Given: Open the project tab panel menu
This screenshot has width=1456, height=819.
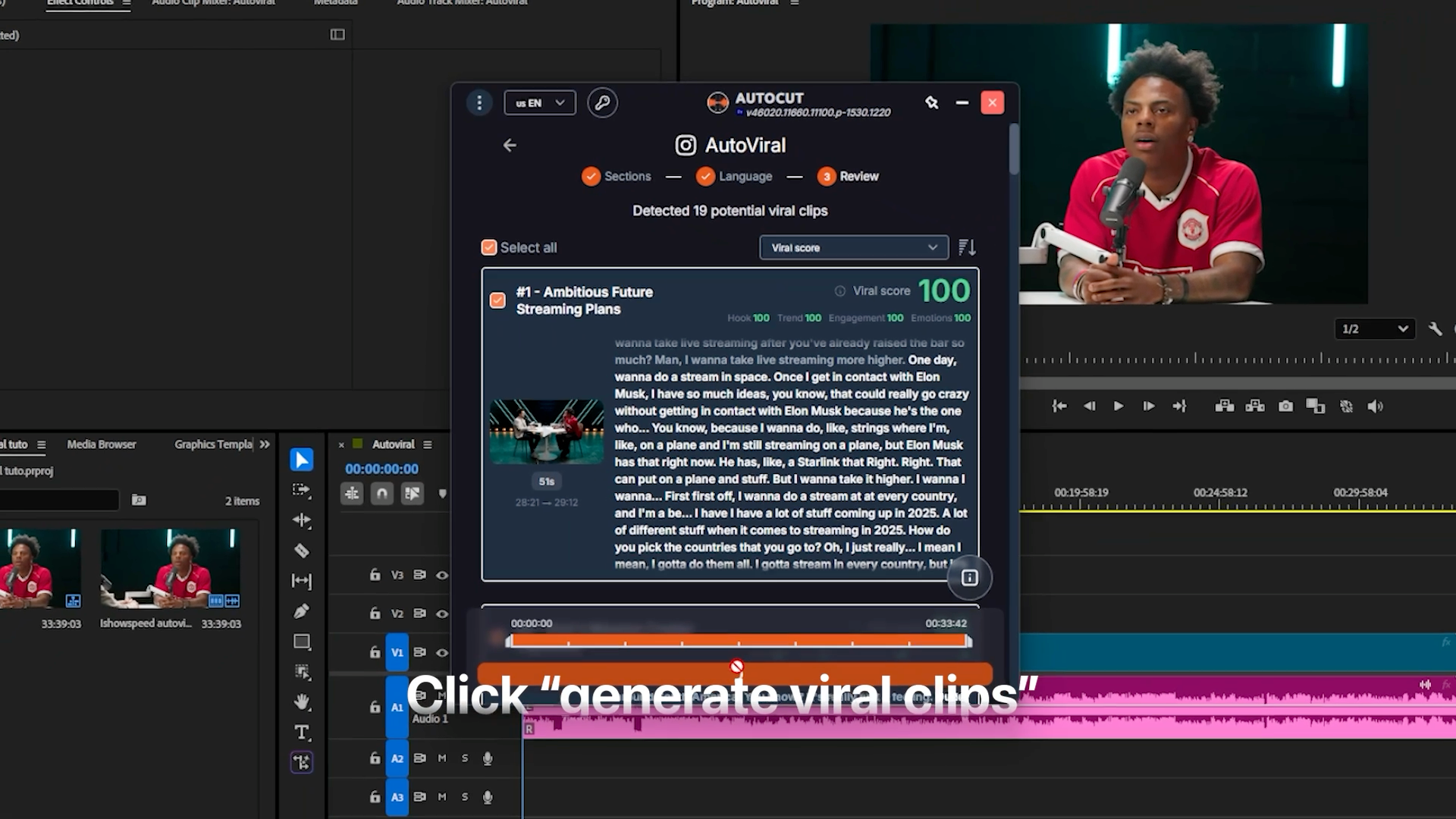Looking at the screenshot, I should click(x=42, y=444).
